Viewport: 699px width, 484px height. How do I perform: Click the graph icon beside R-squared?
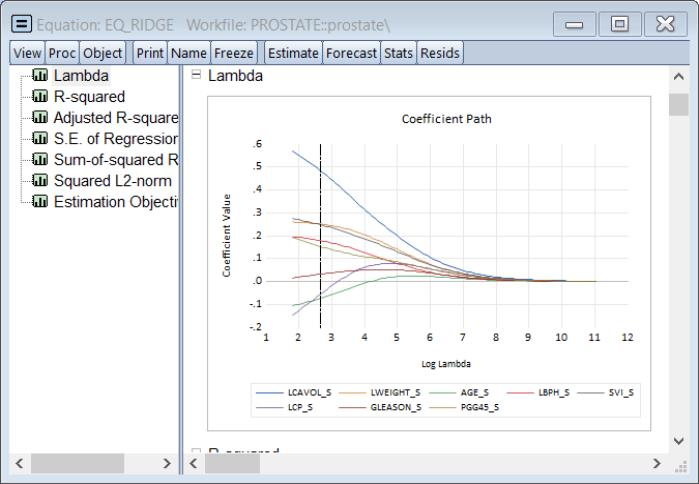click(x=42, y=97)
